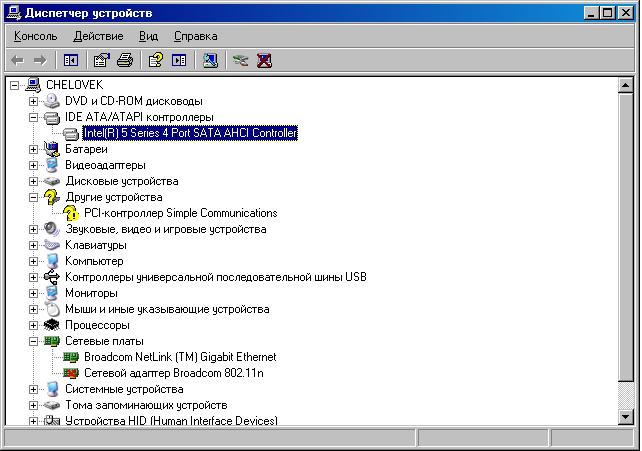Click the sound devices speaker icon

[52, 229]
